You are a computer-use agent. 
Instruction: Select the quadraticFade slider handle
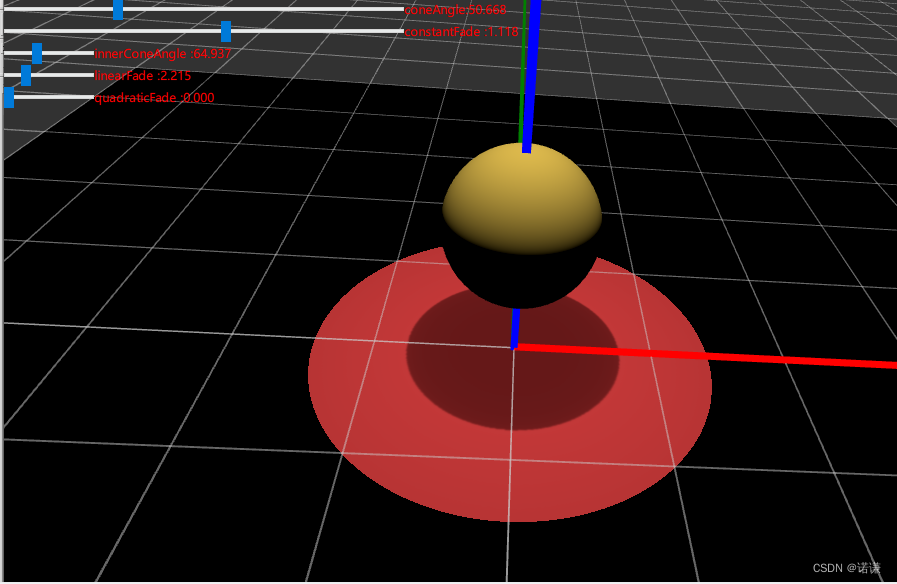(9, 96)
